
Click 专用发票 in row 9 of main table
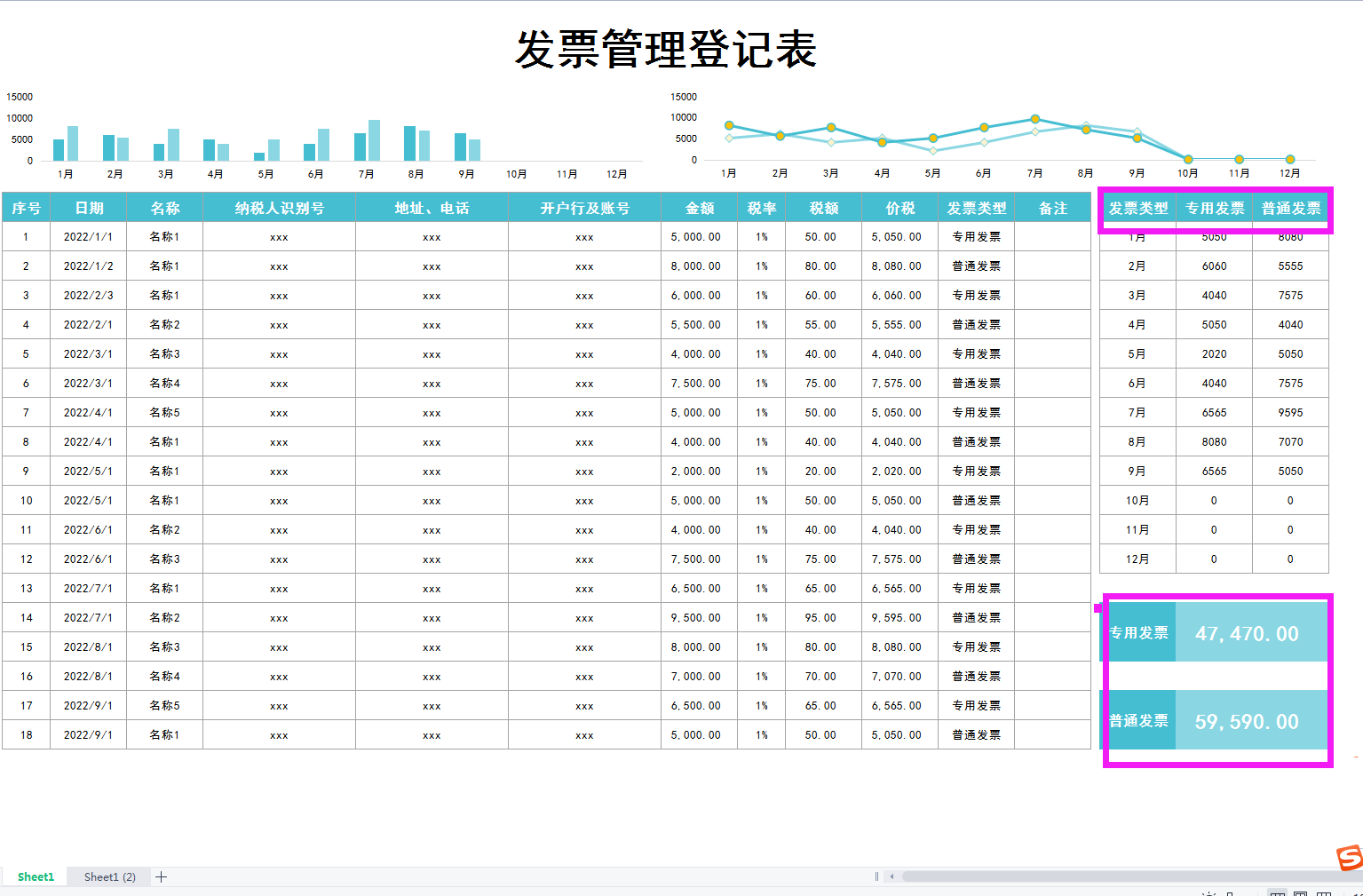coord(976,472)
